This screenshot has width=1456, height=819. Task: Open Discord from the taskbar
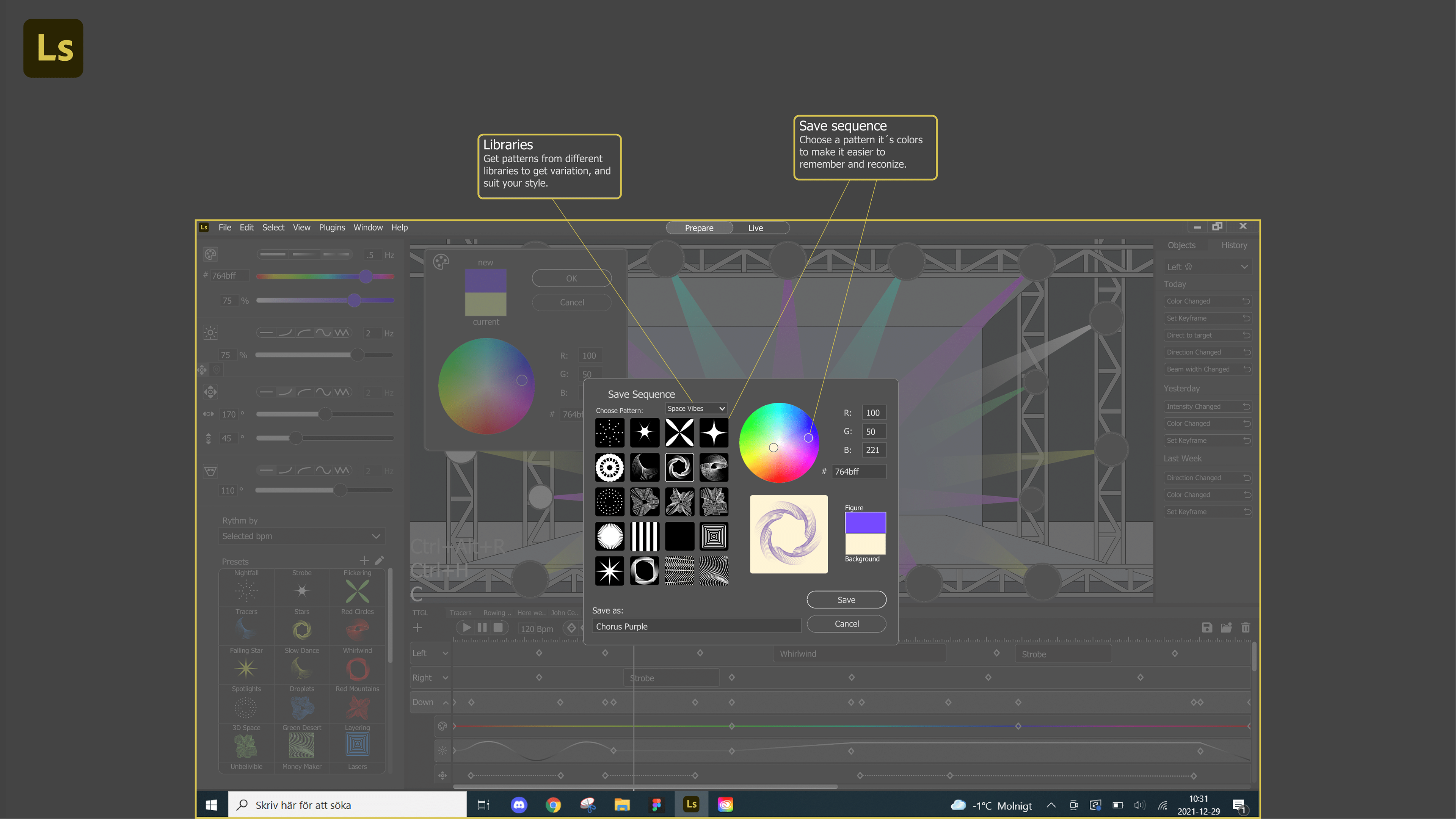[518, 804]
